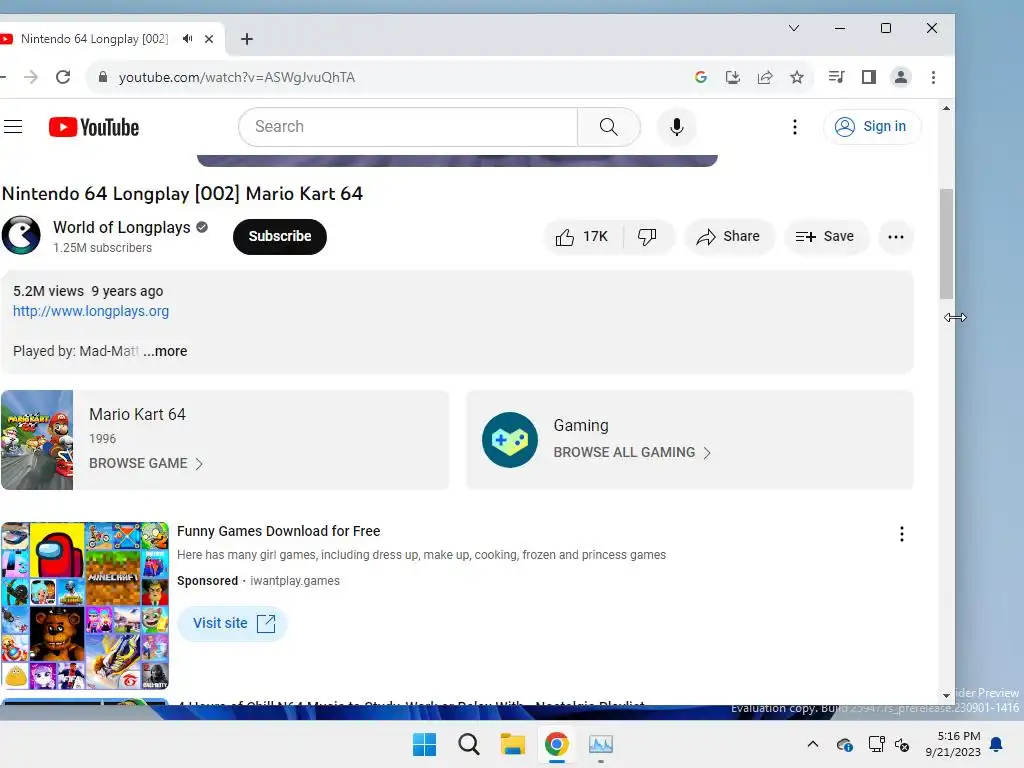
Task: Install app via address bar download icon
Action: pyautogui.click(x=733, y=77)
